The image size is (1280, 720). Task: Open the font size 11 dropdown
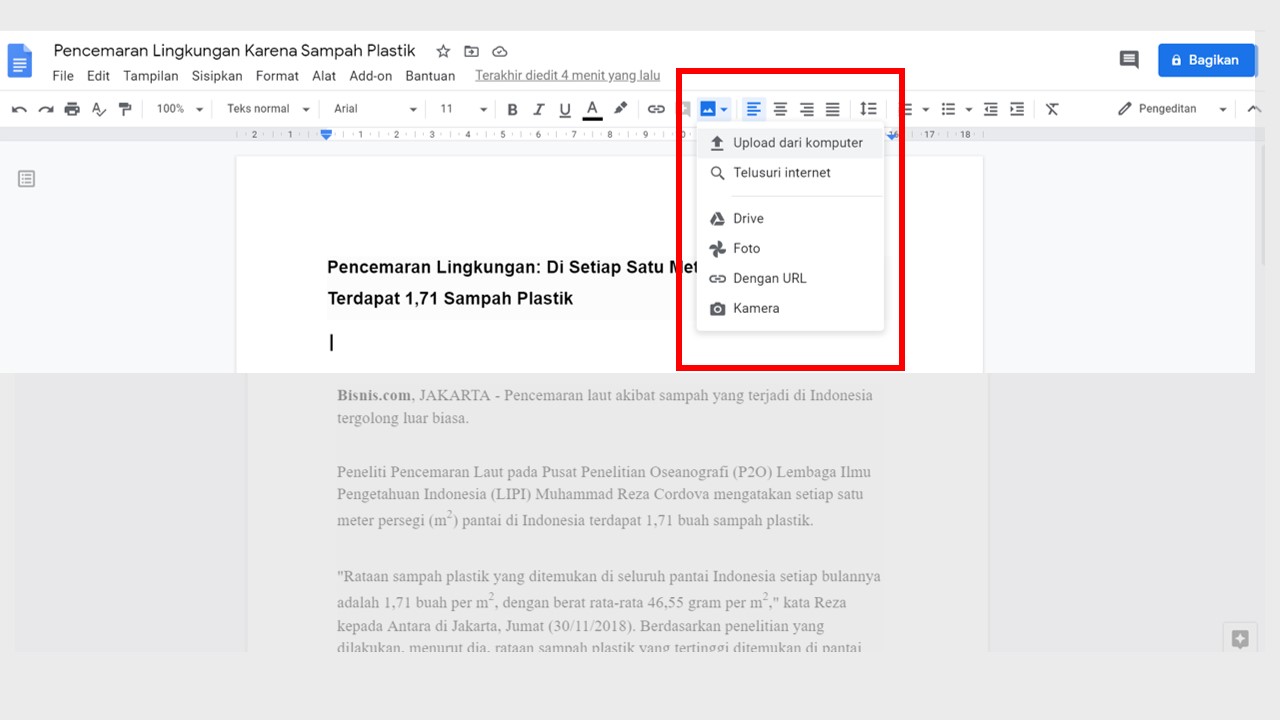463,109
